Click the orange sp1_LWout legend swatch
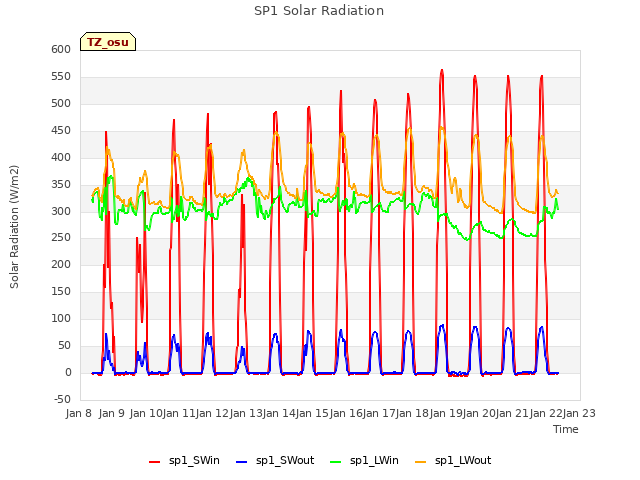Viewport: 640px width, 480px height. point(420,462)
